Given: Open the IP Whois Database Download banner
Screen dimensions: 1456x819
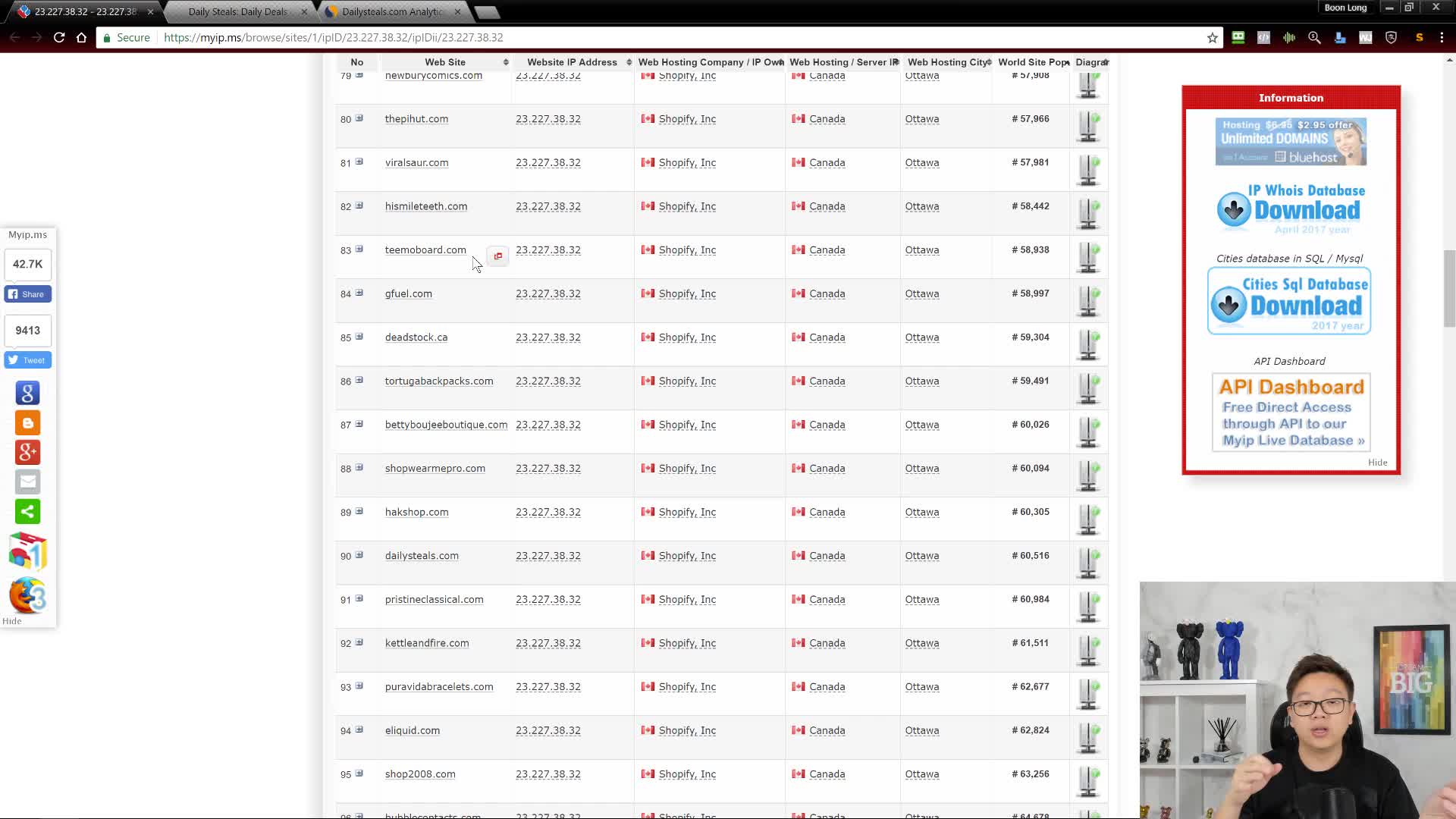Looking at the screenshot, I should pyautogui.click(x=1291, y=209).
